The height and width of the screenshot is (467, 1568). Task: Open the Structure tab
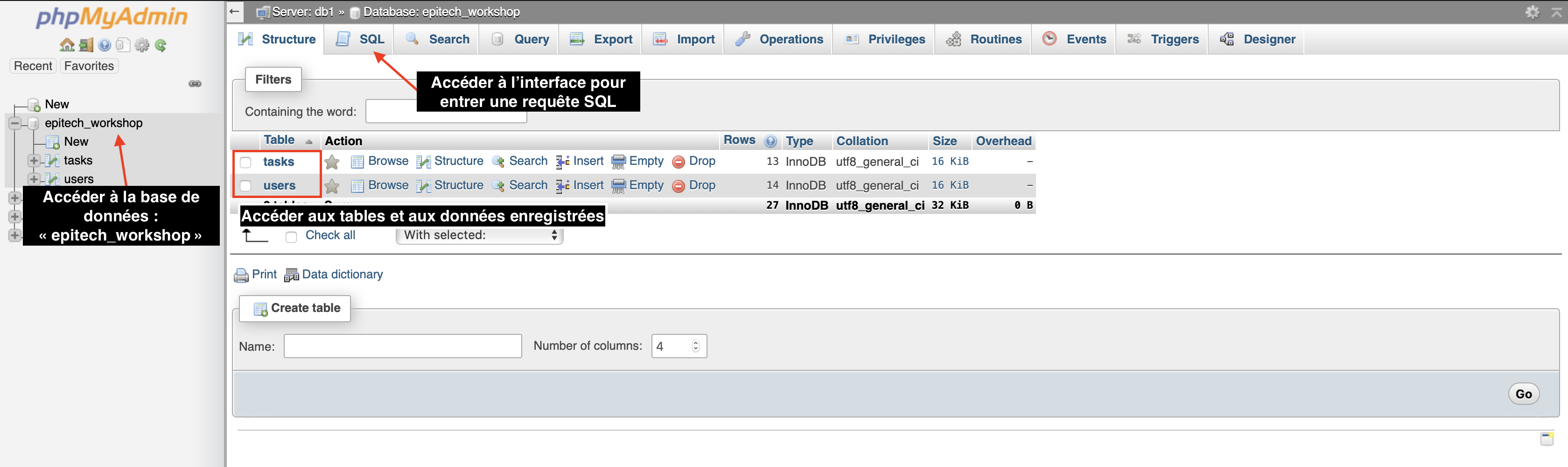pyautogui.click(x=277, y=39)
